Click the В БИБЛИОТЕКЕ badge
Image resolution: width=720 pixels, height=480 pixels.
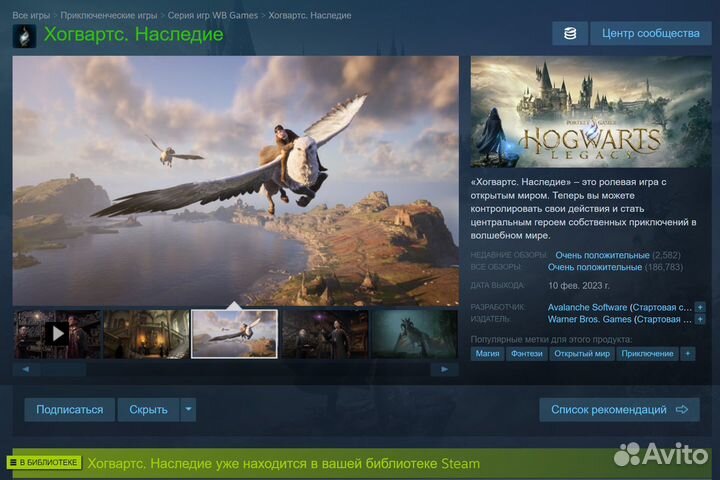pyautogui.click(x=44, y=463)
